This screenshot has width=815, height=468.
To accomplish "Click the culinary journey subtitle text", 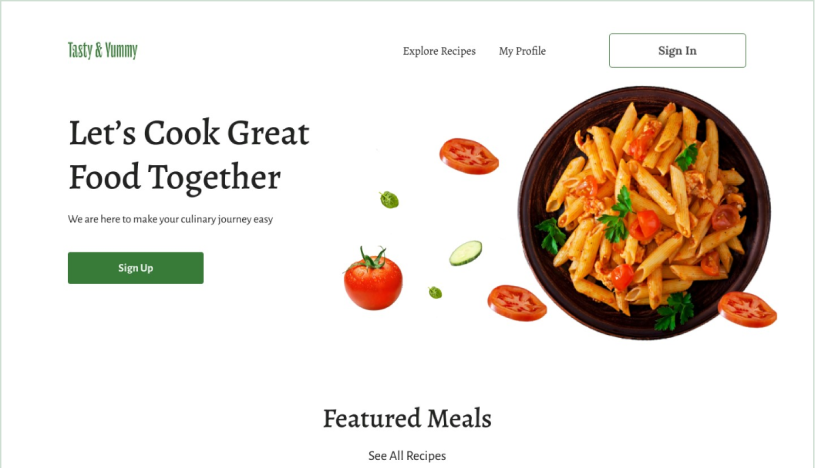I will coord(170,219).
